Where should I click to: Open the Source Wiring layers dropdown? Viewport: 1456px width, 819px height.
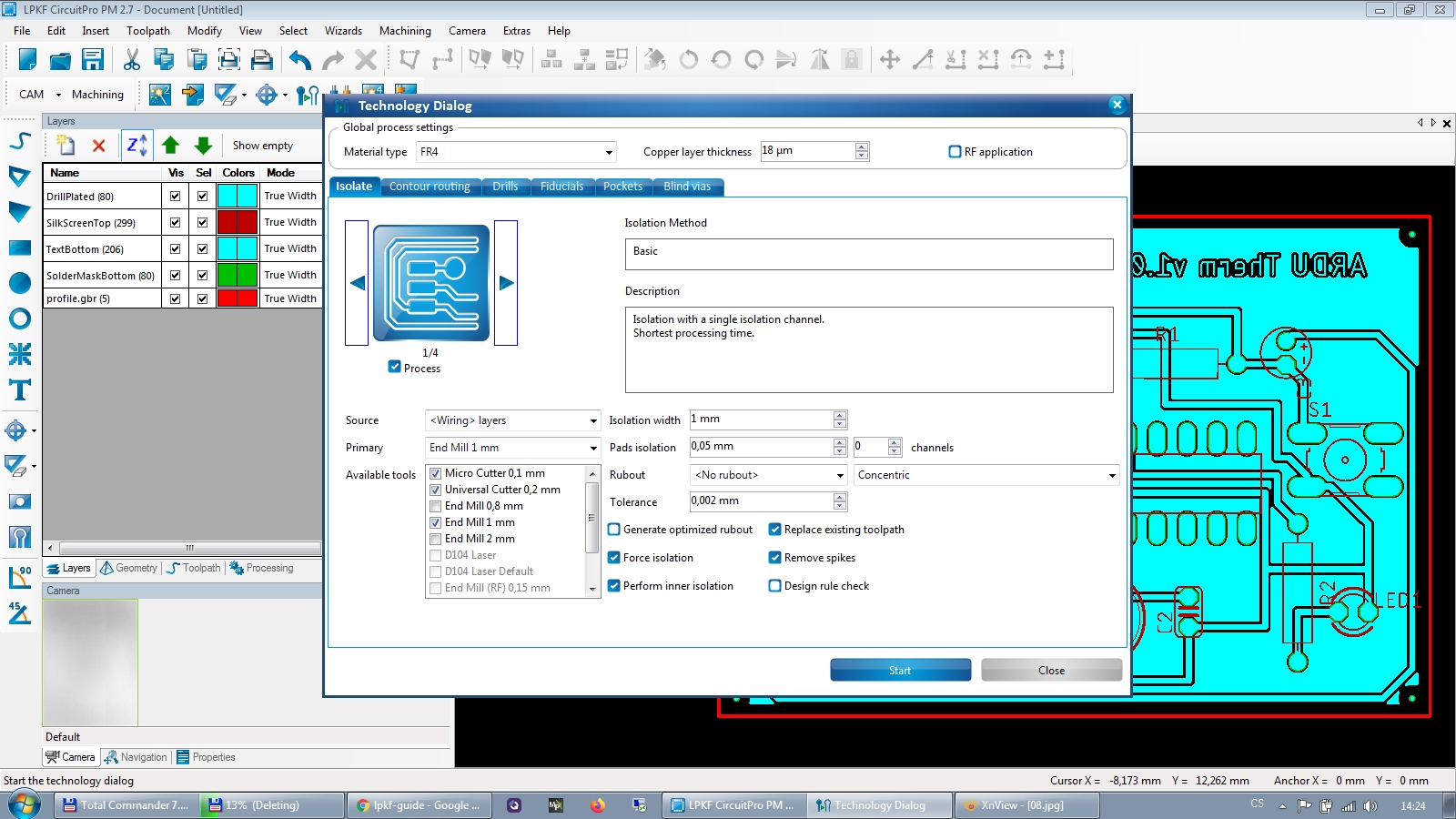pos(593,420)
